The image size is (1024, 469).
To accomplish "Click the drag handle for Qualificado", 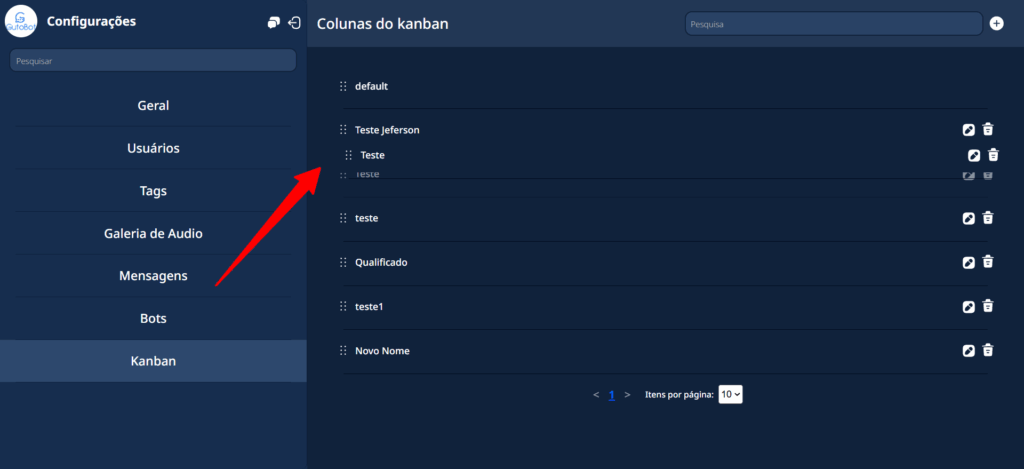I will pos(343,262).
